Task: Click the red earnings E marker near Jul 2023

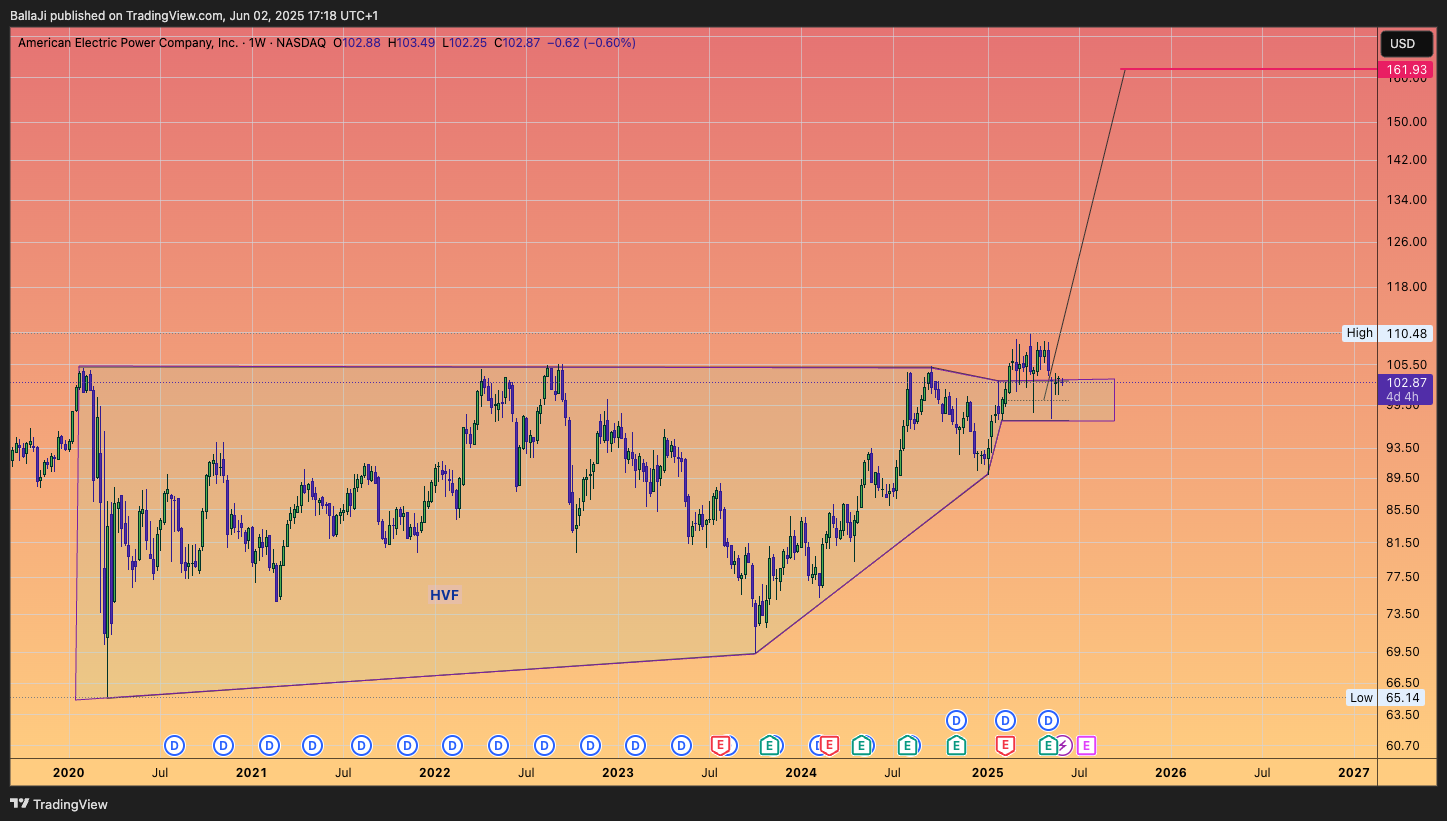Action: (720, 745)
